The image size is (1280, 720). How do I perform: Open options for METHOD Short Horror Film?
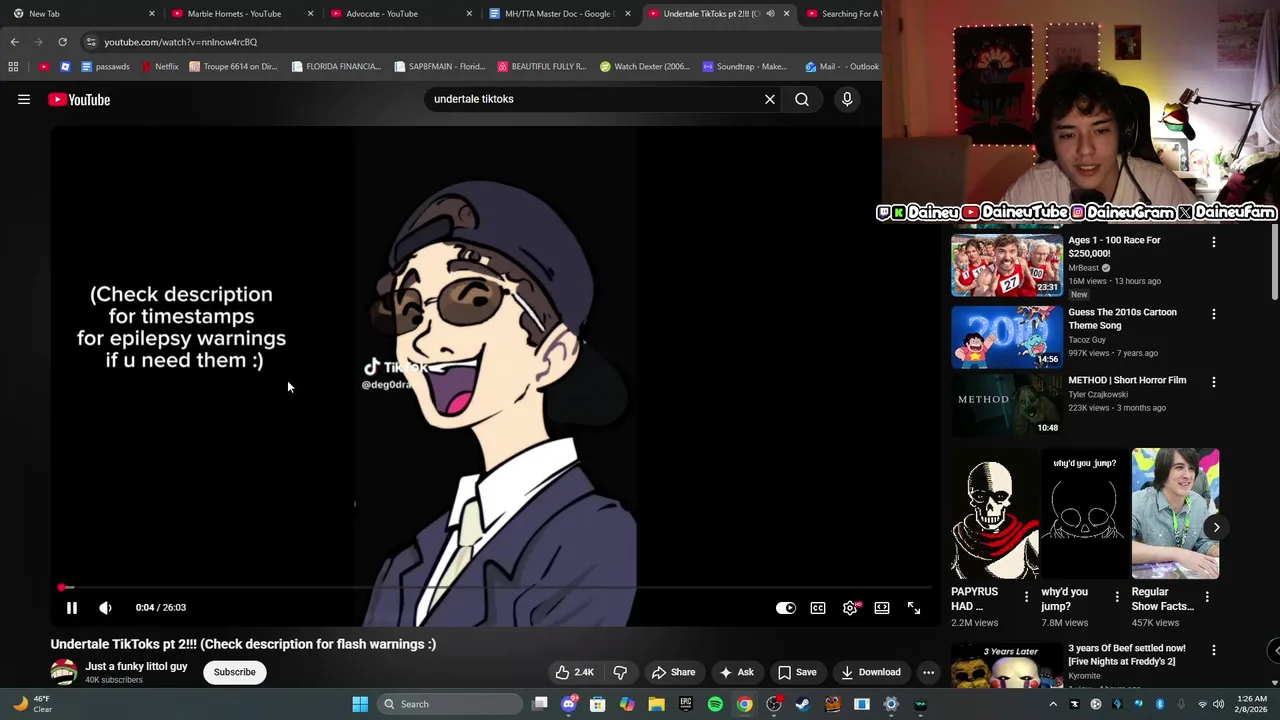pos(1214,382)
